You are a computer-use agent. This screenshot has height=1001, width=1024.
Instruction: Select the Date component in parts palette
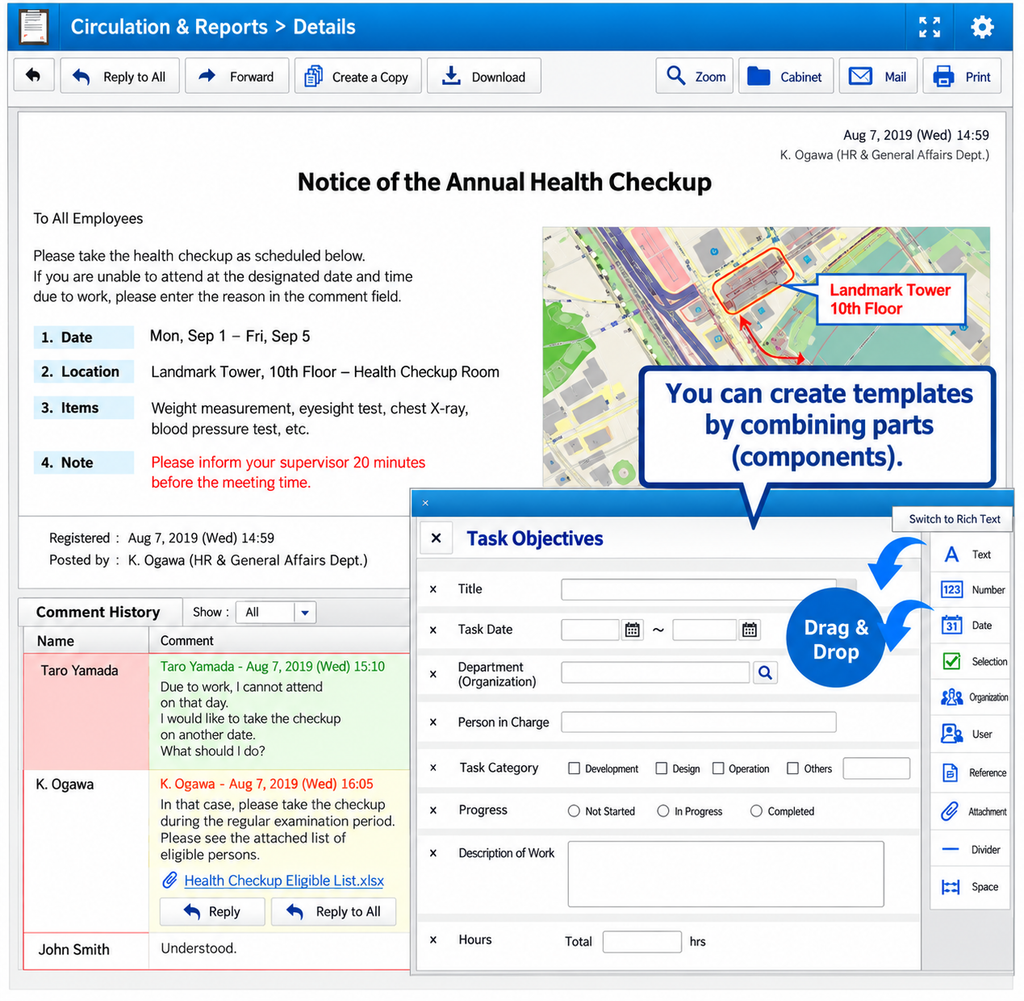pos(970,625)
